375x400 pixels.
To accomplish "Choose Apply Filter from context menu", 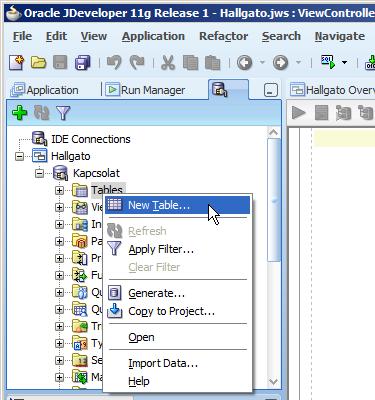I will click(x=177, y=249).
